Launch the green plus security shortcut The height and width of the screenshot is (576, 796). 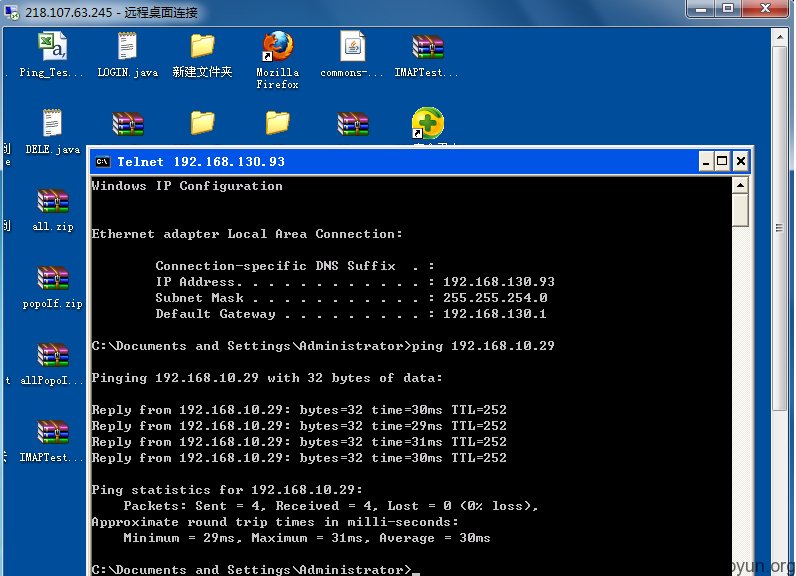[427, 123]
